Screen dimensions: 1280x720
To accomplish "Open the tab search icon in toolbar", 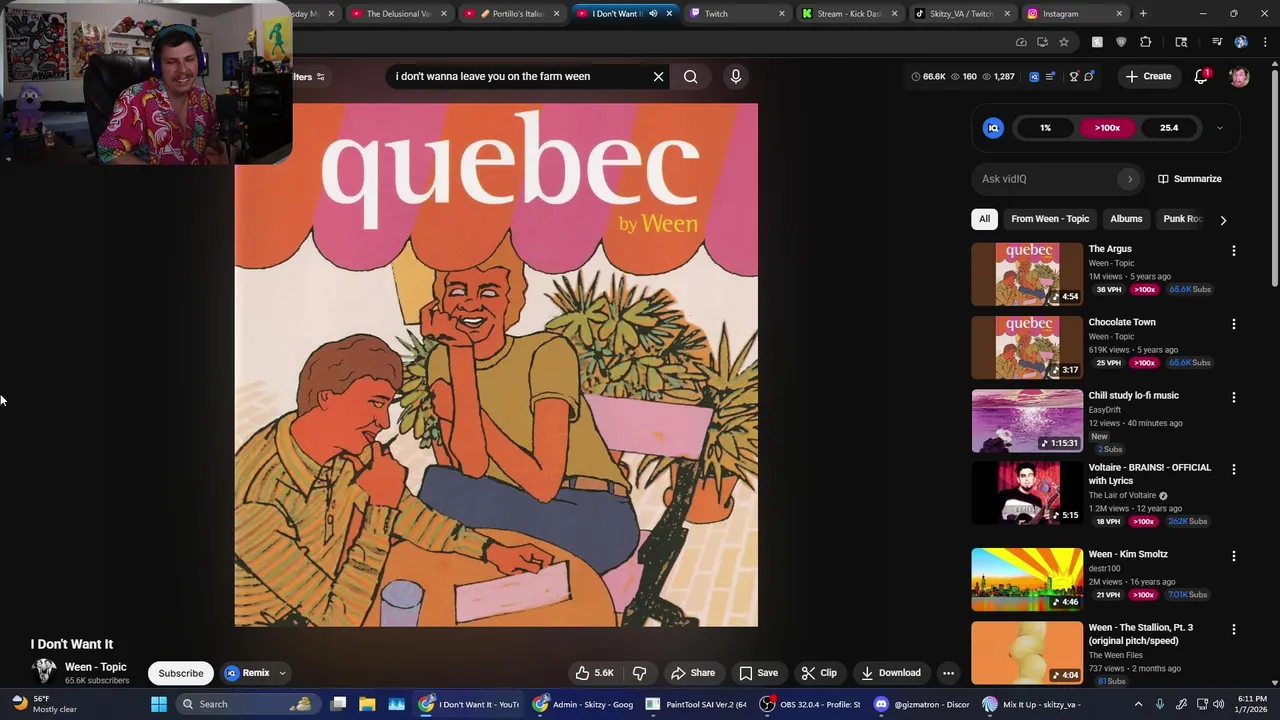I will click(1181, 42).
